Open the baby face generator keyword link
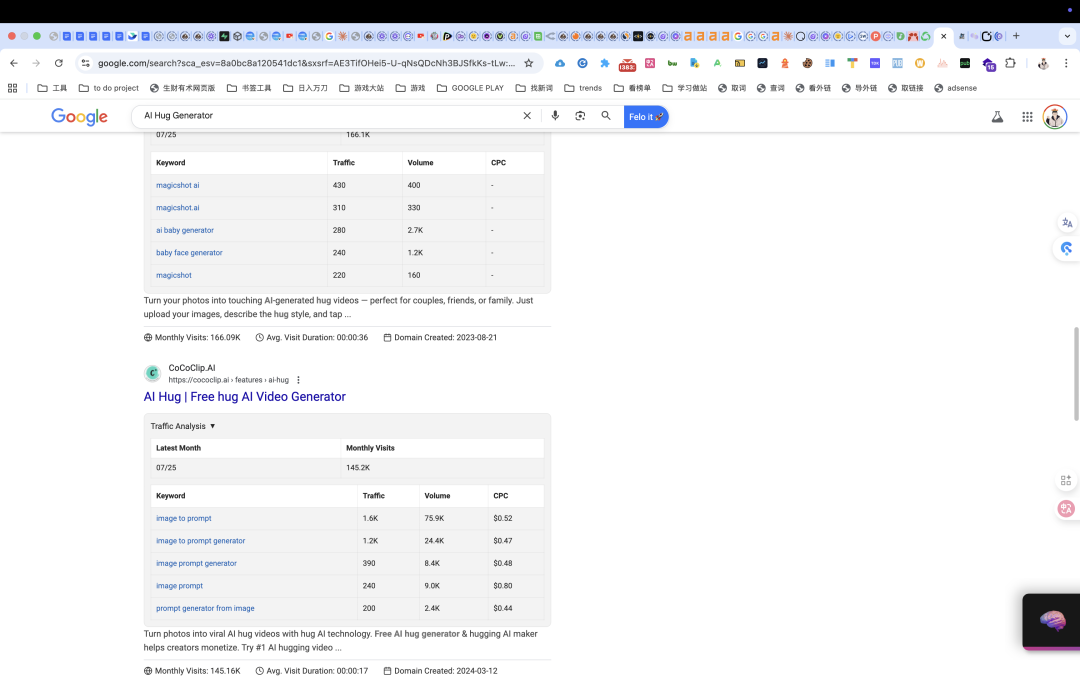Image resolution: width=1080 pixels, height=698 pixels. tap(189, 253)
